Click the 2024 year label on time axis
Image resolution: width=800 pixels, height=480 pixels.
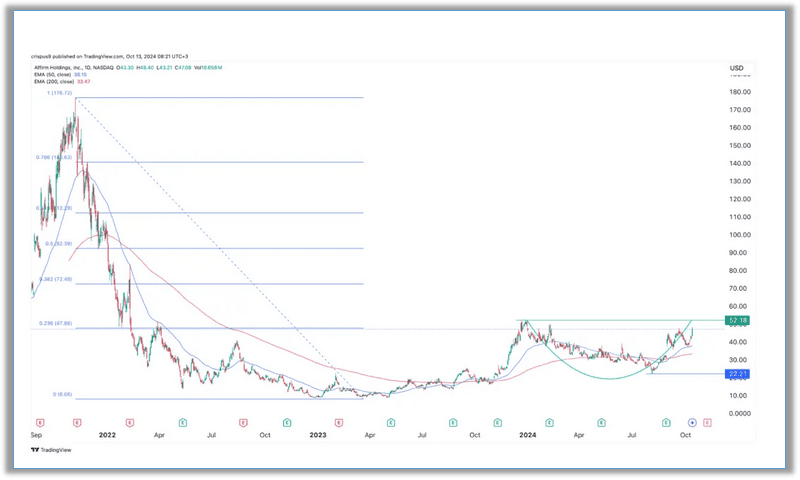(528, 435)
